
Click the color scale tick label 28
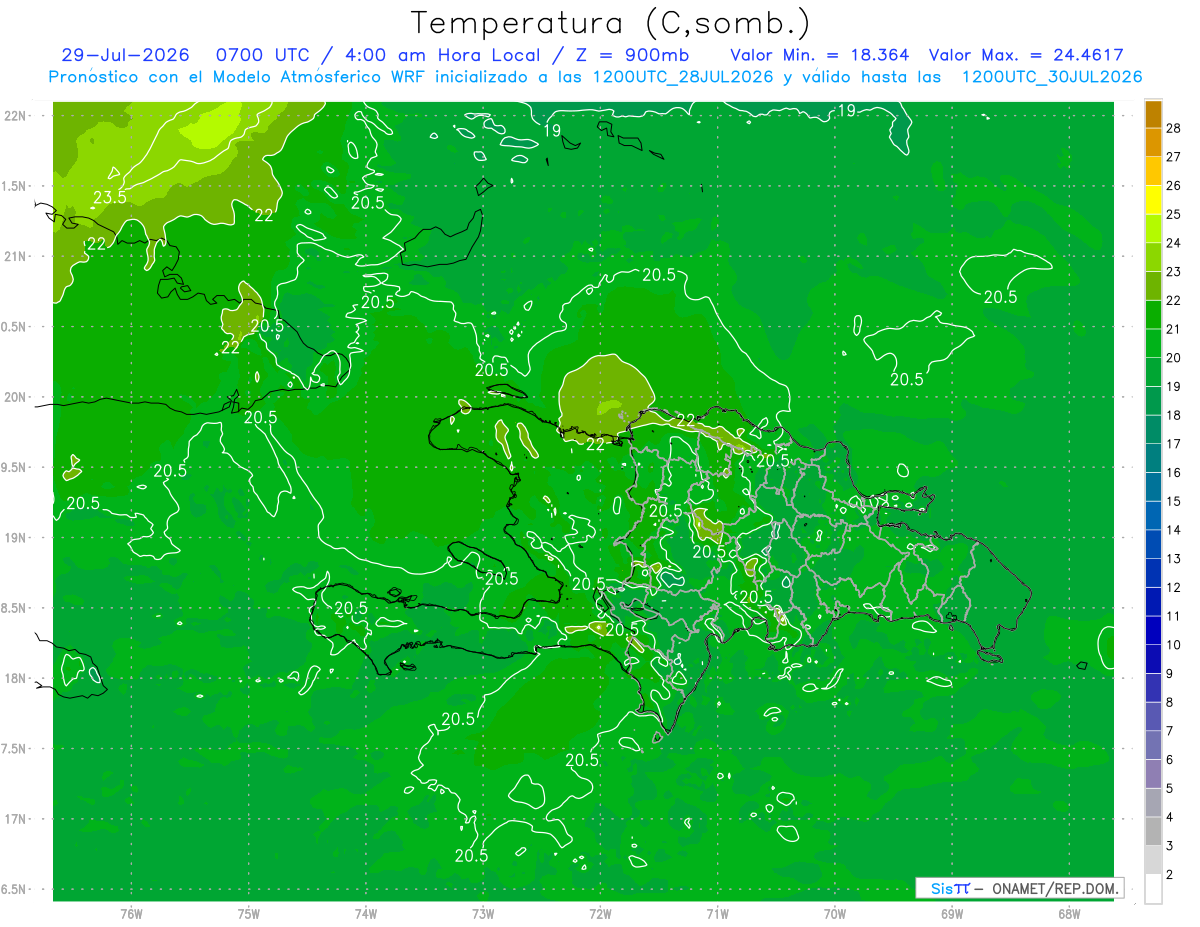click(1174, 128)
